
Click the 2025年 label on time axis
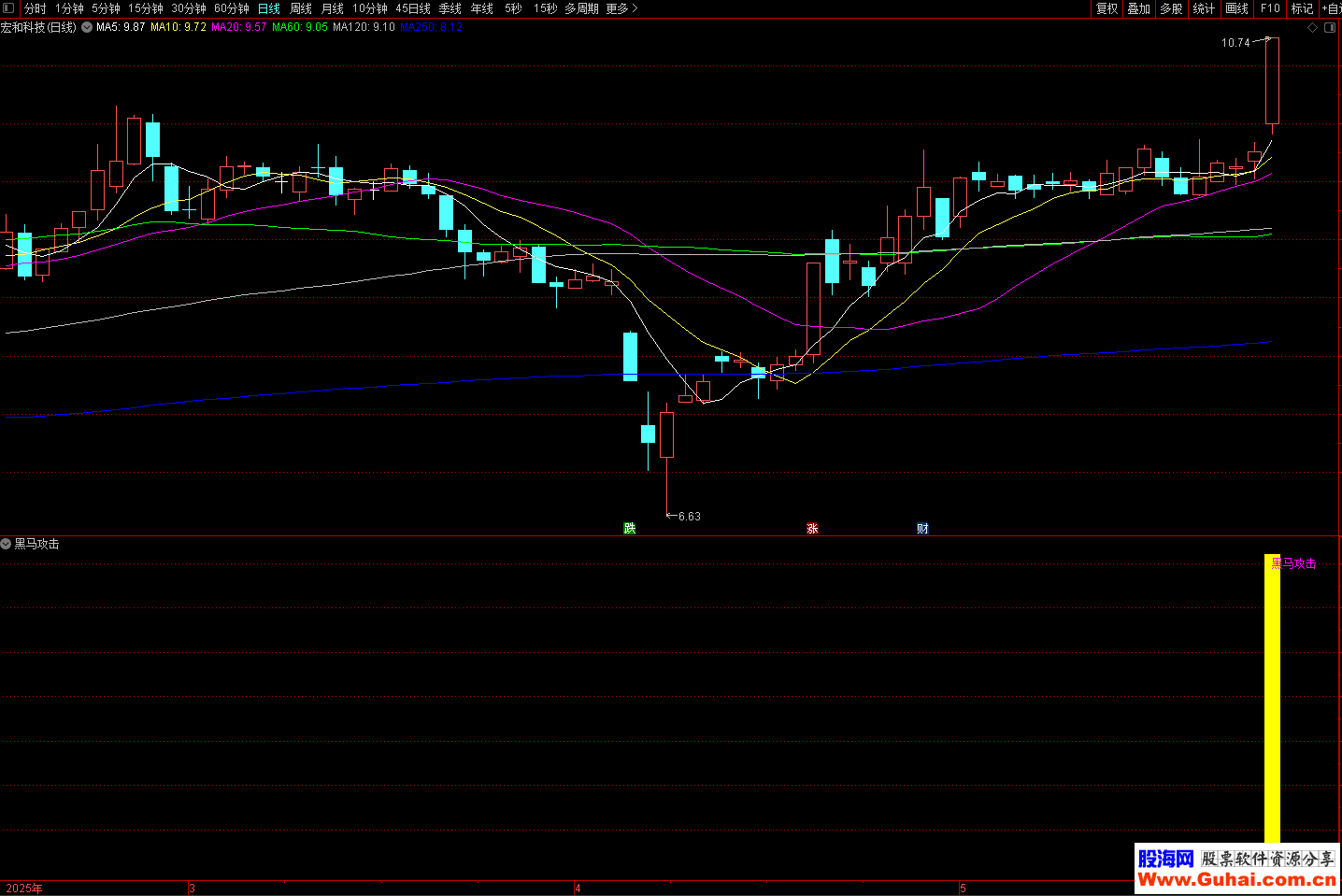24,889
